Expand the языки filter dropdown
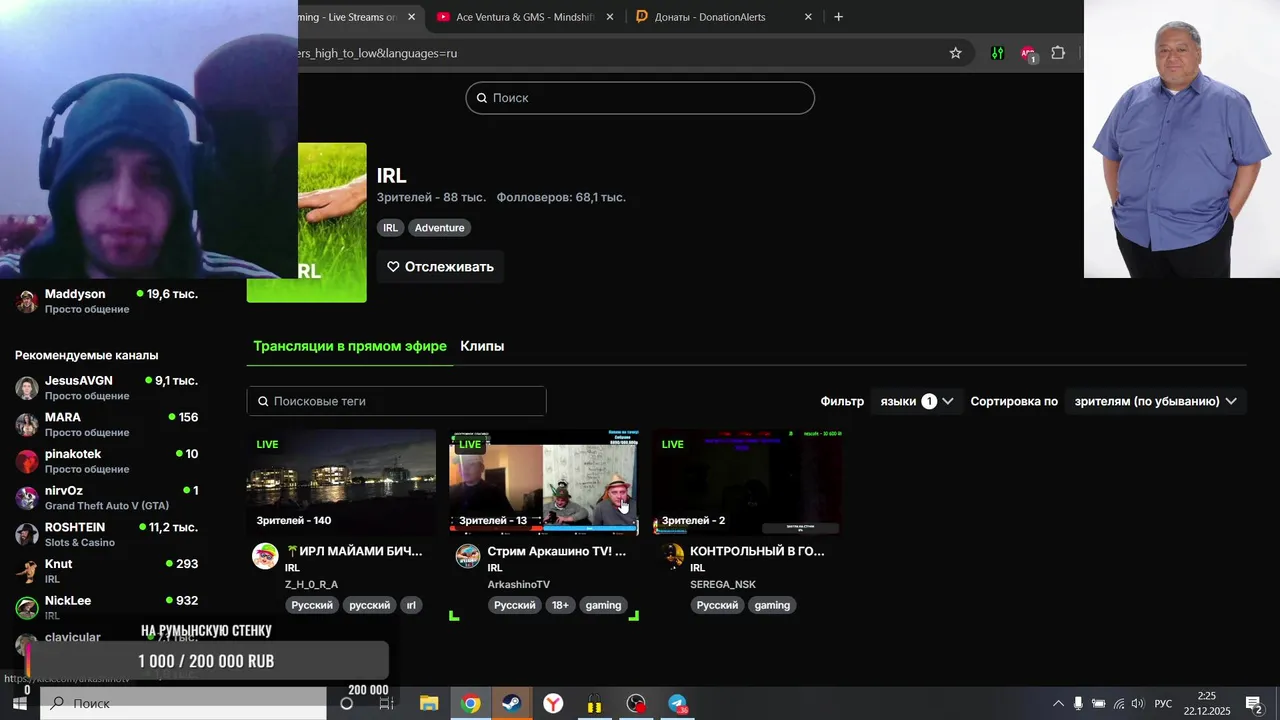1280x720 pixels. [x=917, y=401]
